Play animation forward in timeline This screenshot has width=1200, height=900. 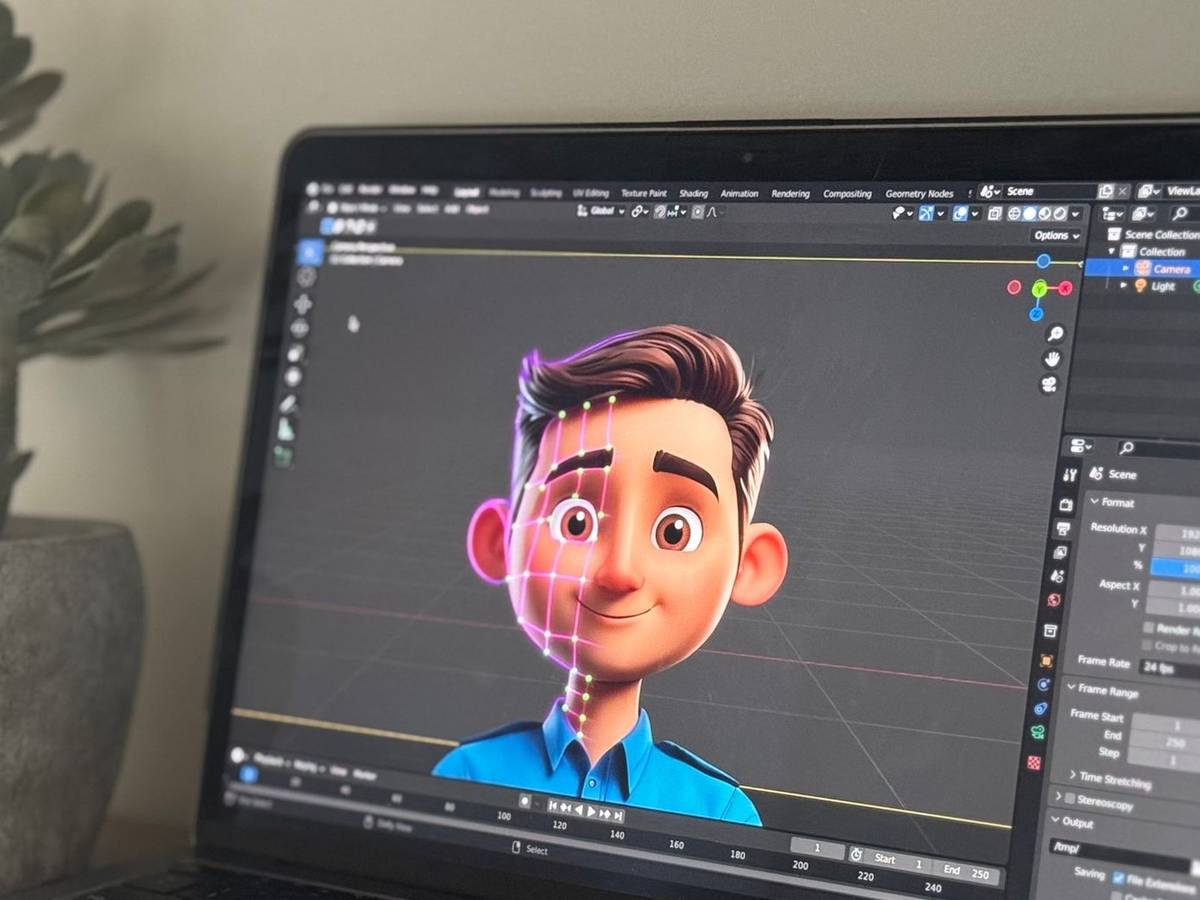pos(592,812)
